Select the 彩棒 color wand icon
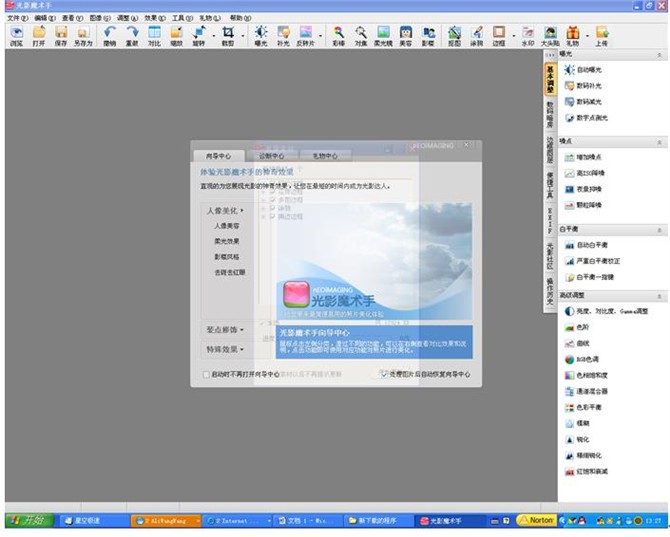Image resolution: width=670 pixels, height=537 pixels. coord(338,36)
